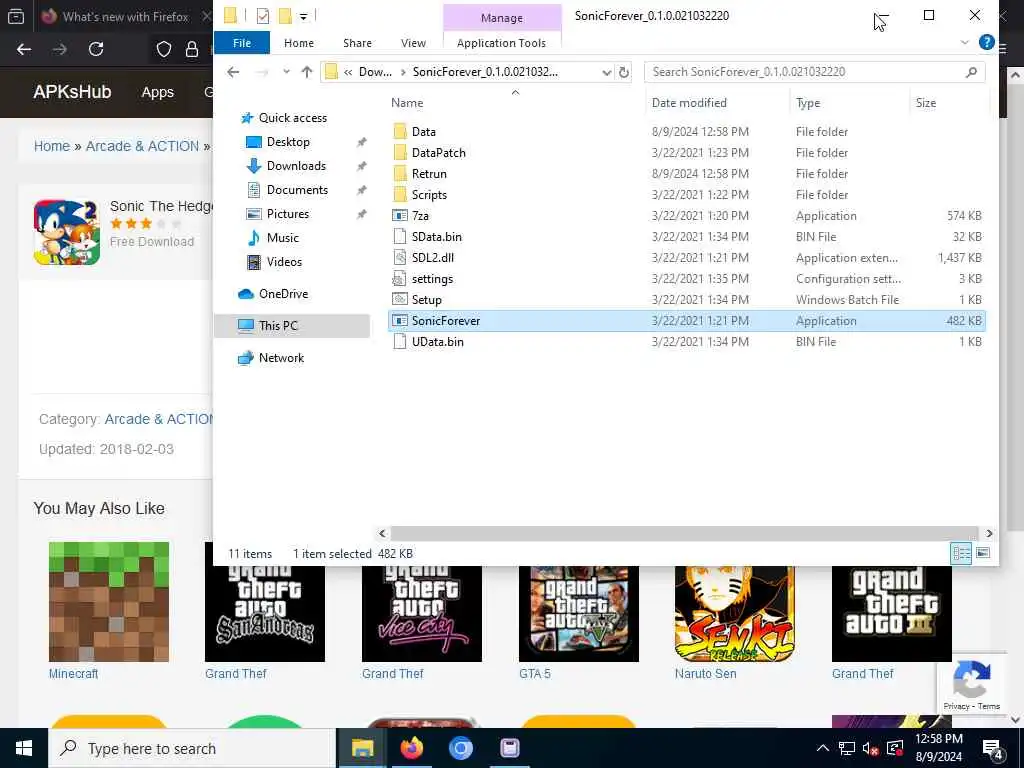The height and width of the screenshot is (768, 1024).
Task: Open the Application Tools tab
Action: (x=501, y=43)
